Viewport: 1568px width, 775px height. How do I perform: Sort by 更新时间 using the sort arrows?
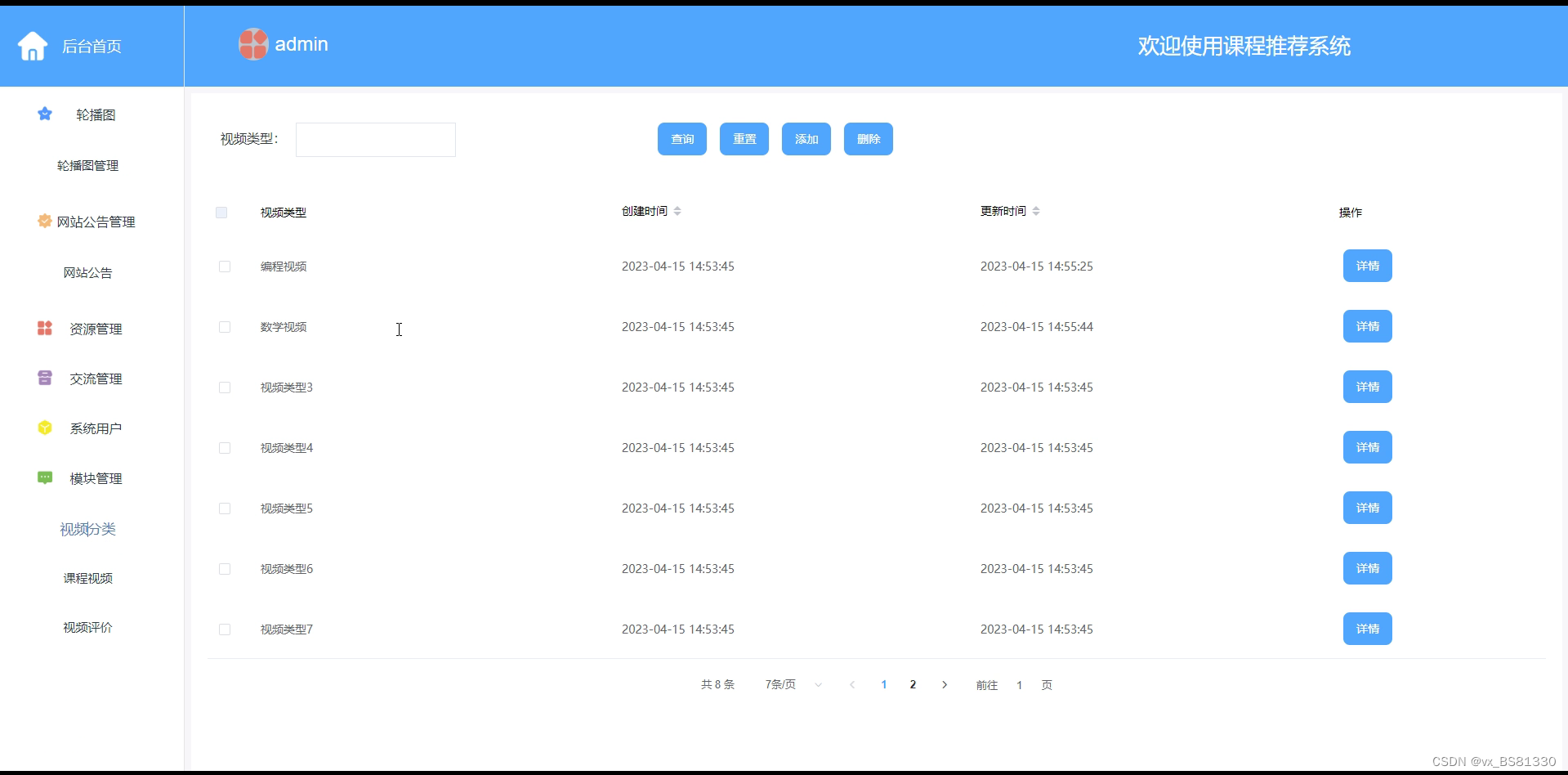click(1036, 211)
